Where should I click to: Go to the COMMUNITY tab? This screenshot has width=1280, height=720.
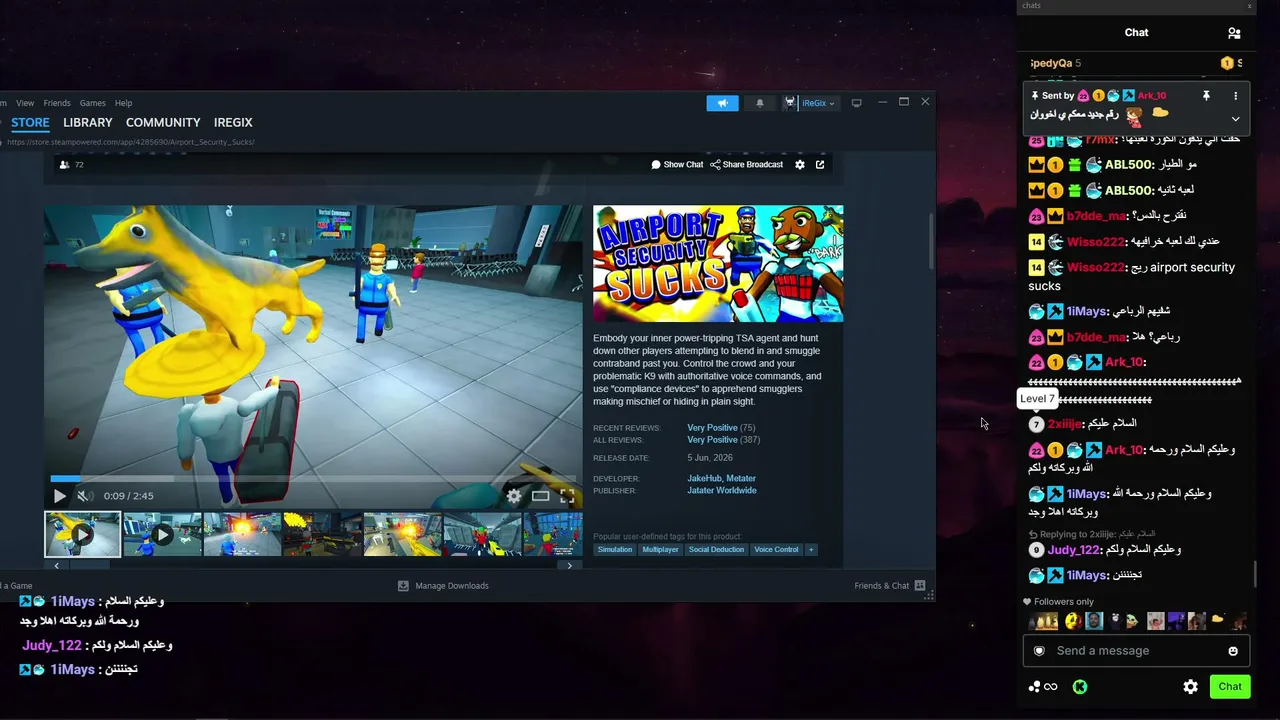tap(163, 122)
